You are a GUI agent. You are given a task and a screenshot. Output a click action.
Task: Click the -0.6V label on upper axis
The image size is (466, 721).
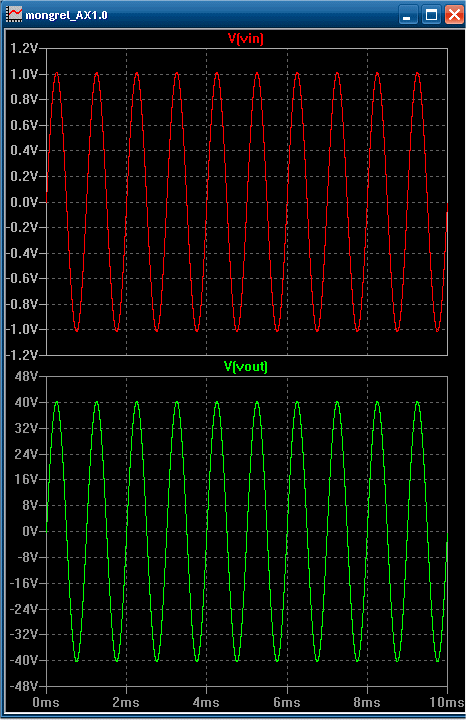click(22, 278)
